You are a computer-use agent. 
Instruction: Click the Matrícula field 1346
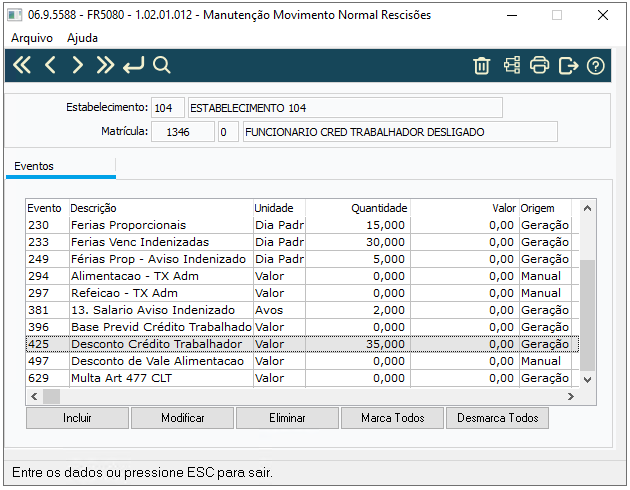tap(183, 132)
